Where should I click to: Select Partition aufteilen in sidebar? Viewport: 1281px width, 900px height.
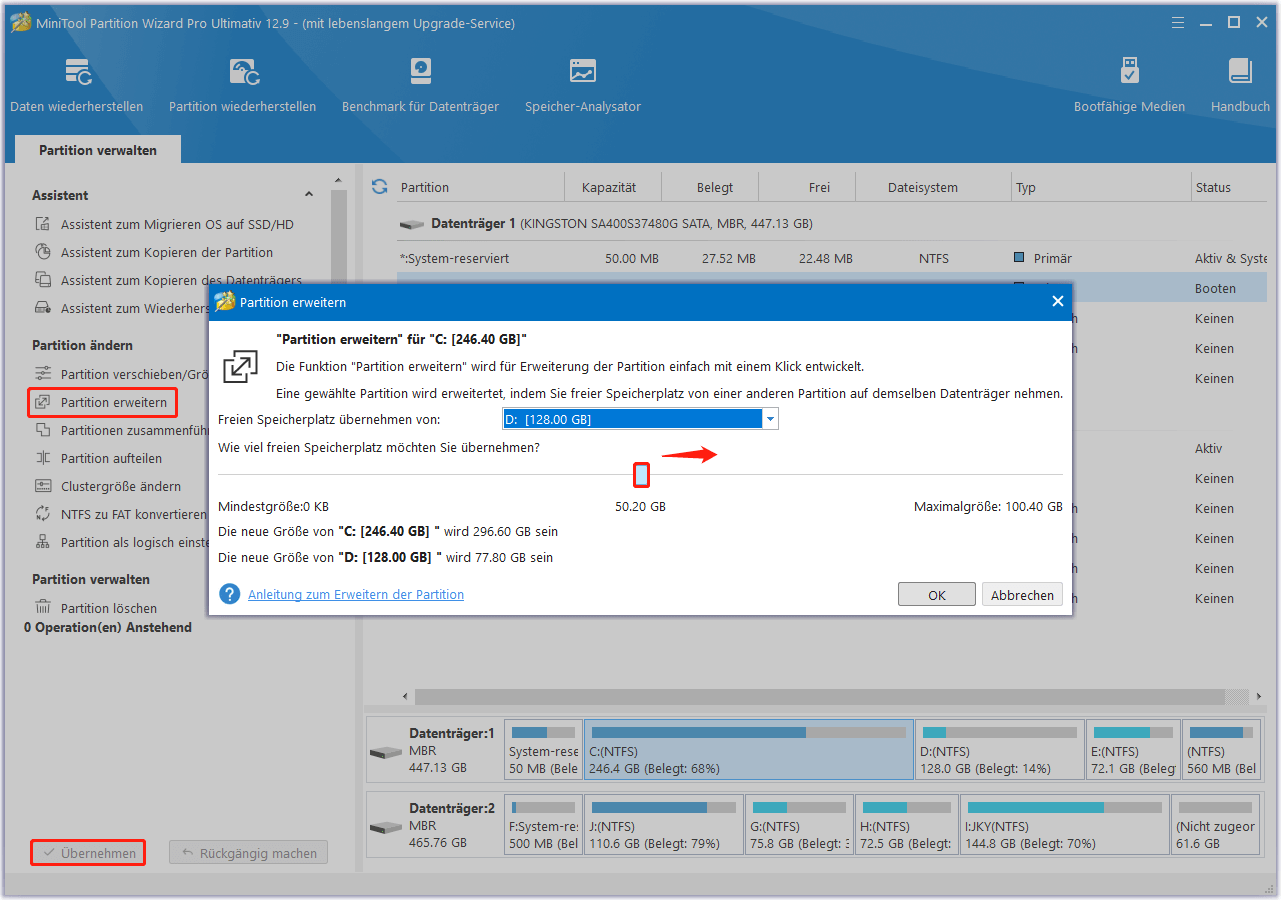tap(111, 459)
